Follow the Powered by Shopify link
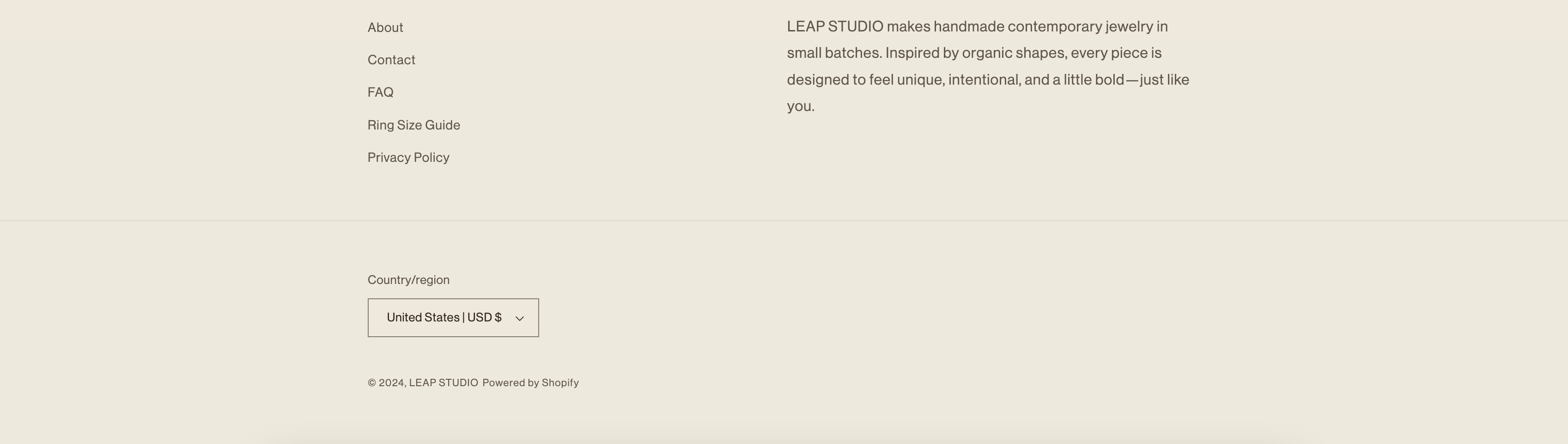The image size is (1568, 444). pyautogui.click(x=530, y=382)
